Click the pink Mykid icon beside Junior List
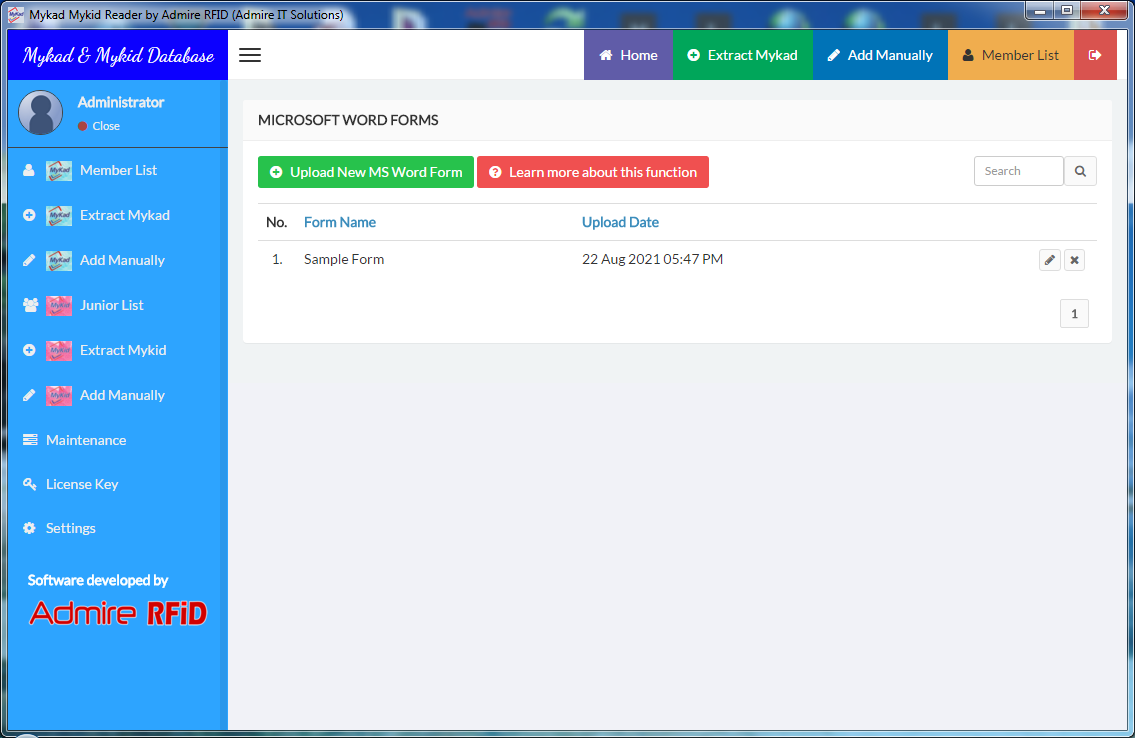 [59, 305]
